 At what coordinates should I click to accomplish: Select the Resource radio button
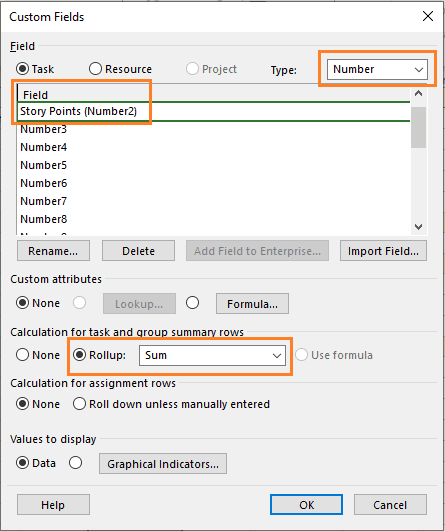pyautogui.click(x=95, y=69)
